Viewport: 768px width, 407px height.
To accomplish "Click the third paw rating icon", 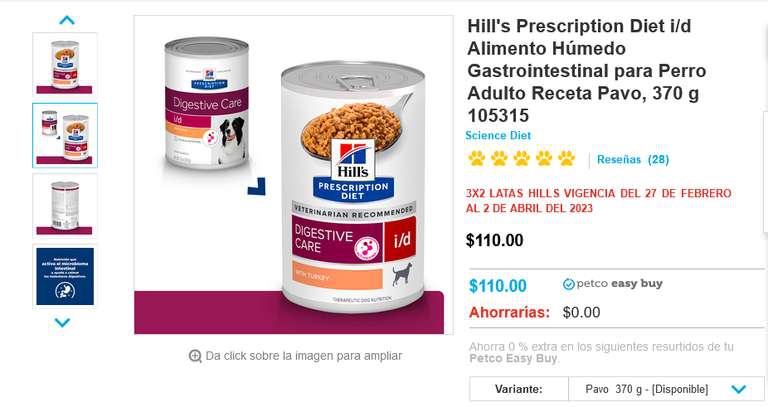I will pos(522,158).
